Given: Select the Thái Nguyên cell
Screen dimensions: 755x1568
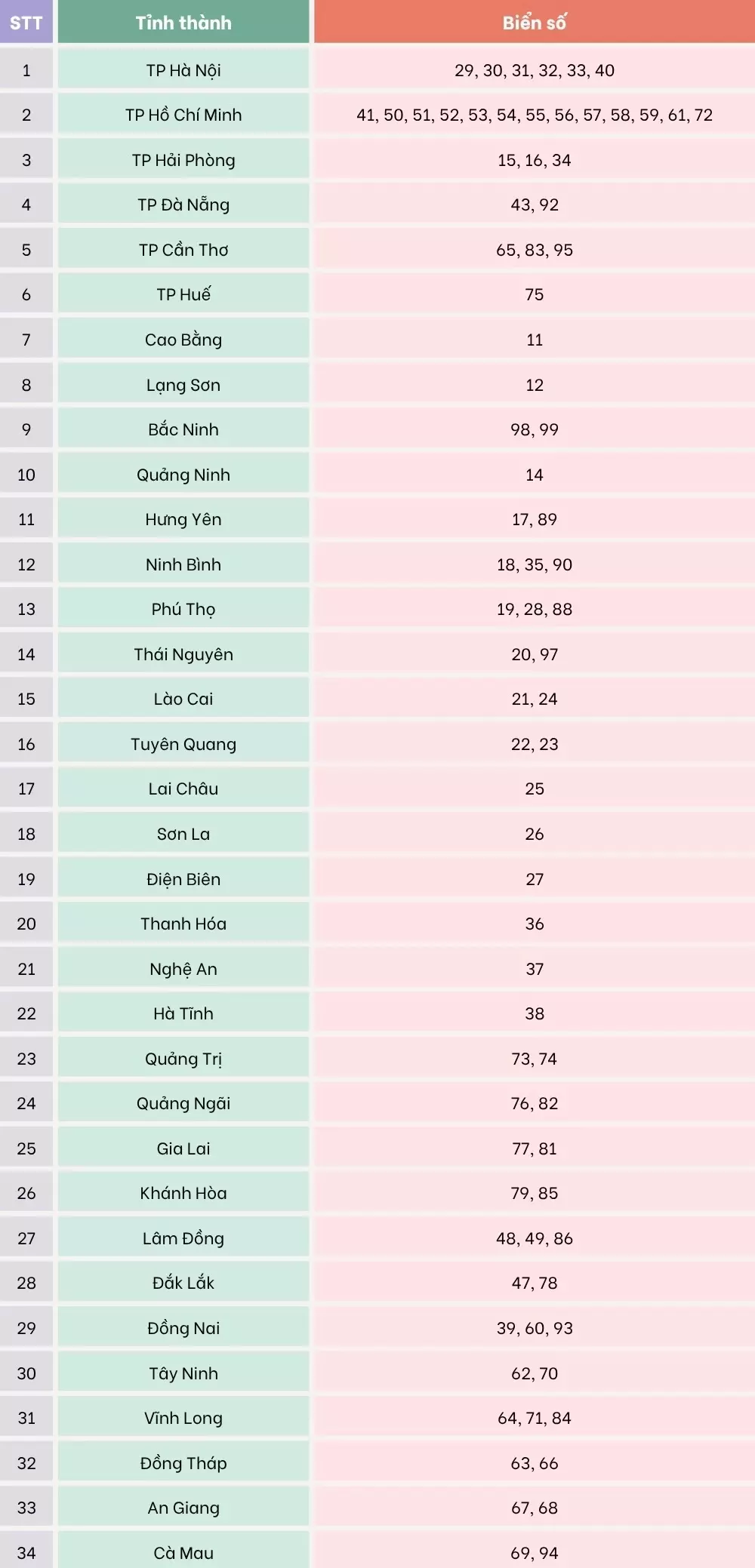Looking at the screenshot, I should [x=183, y=654].
